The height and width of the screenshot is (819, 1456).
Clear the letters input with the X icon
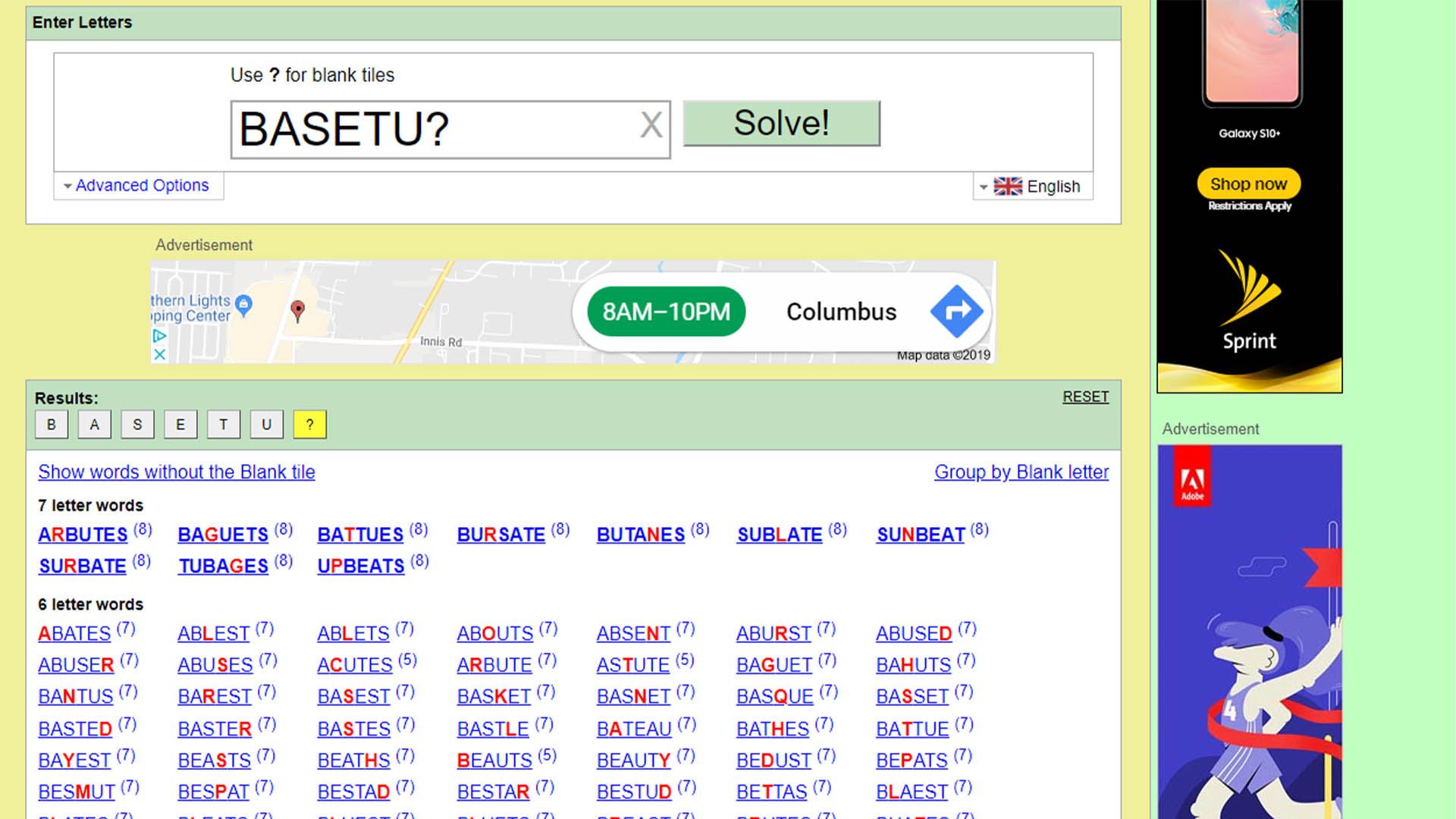651,126
